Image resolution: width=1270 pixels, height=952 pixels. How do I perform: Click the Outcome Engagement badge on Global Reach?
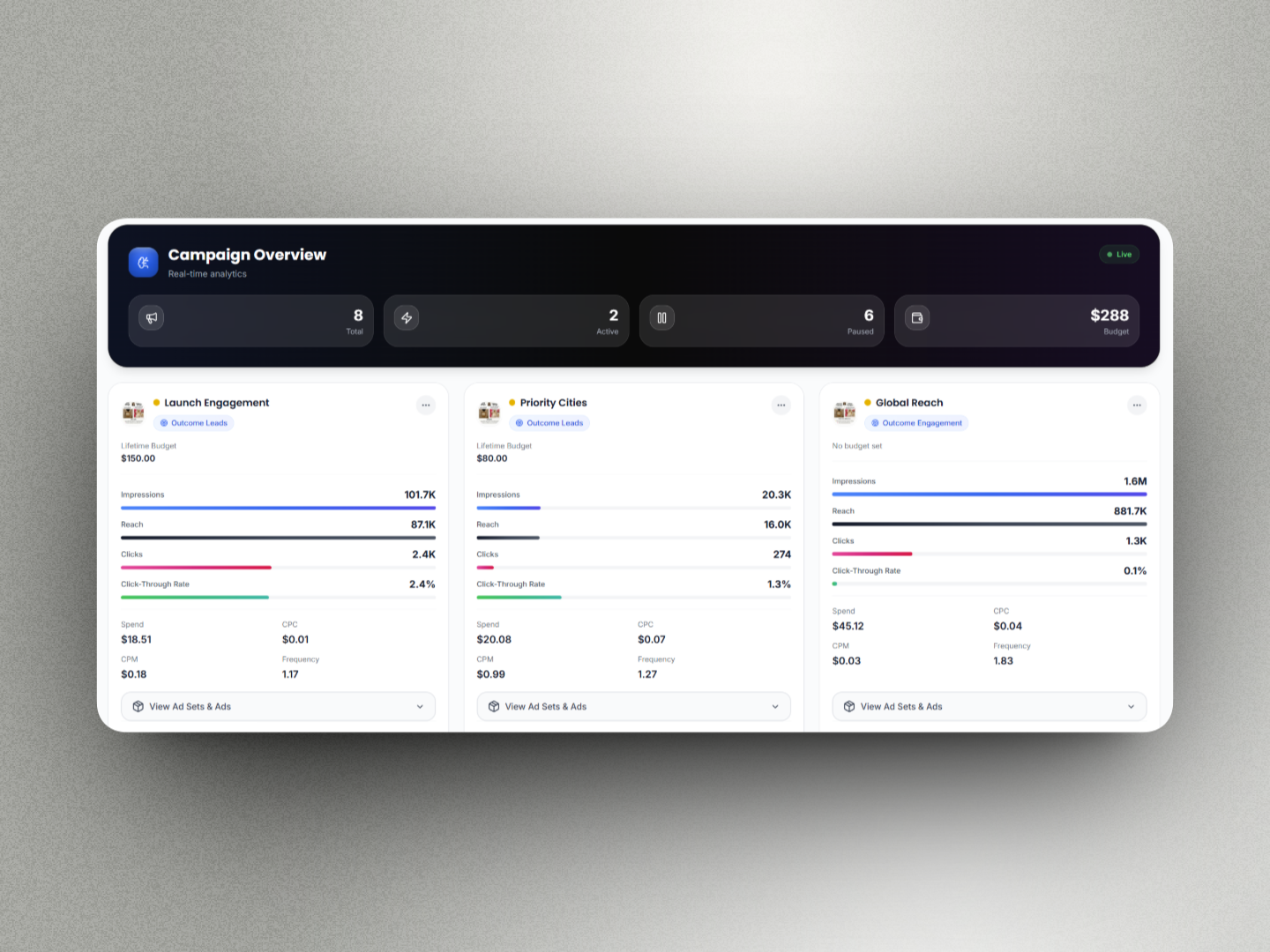pyautogui.click(x=917, y=423)
